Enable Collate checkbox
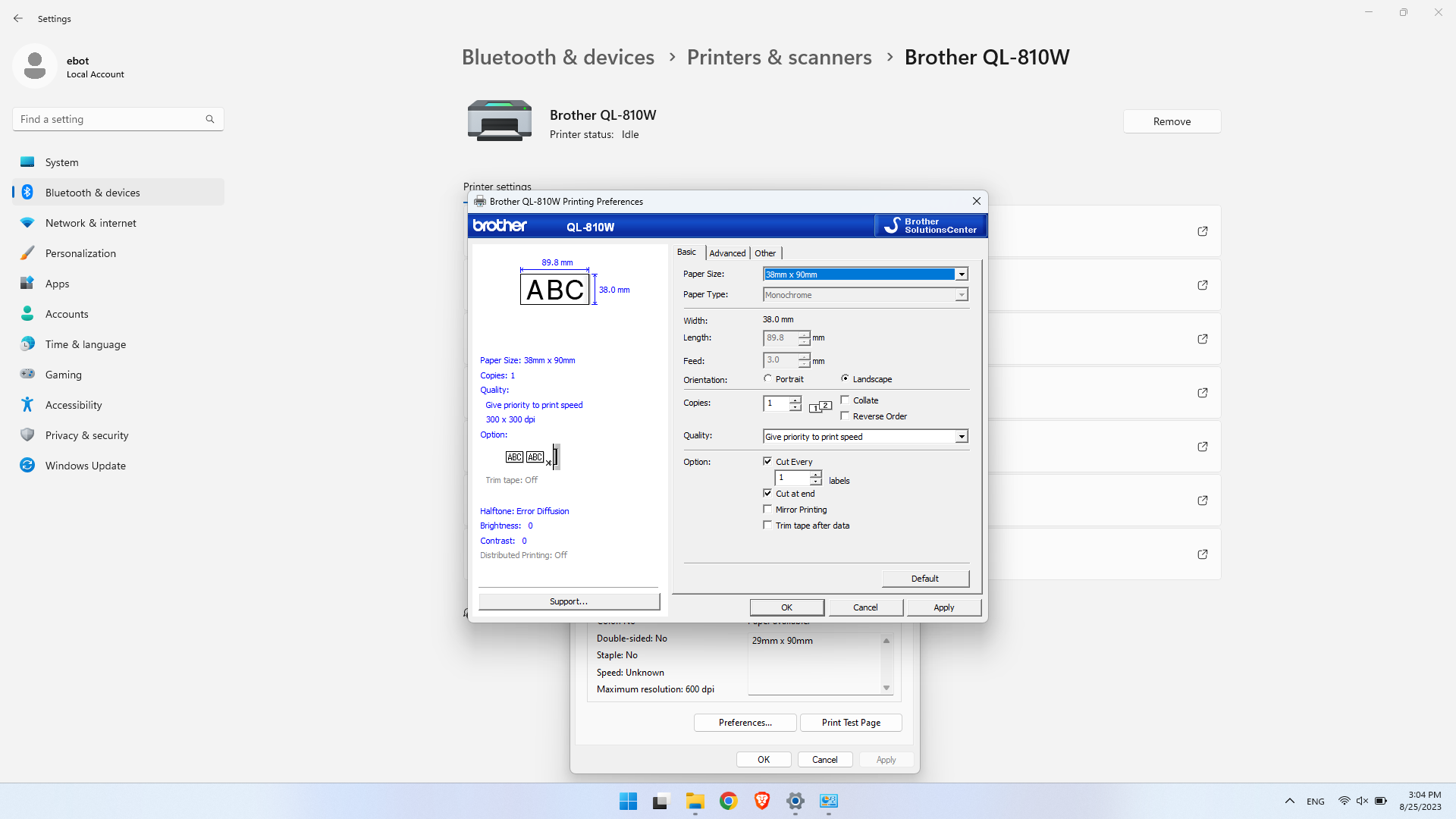 (x=845, y=400)
